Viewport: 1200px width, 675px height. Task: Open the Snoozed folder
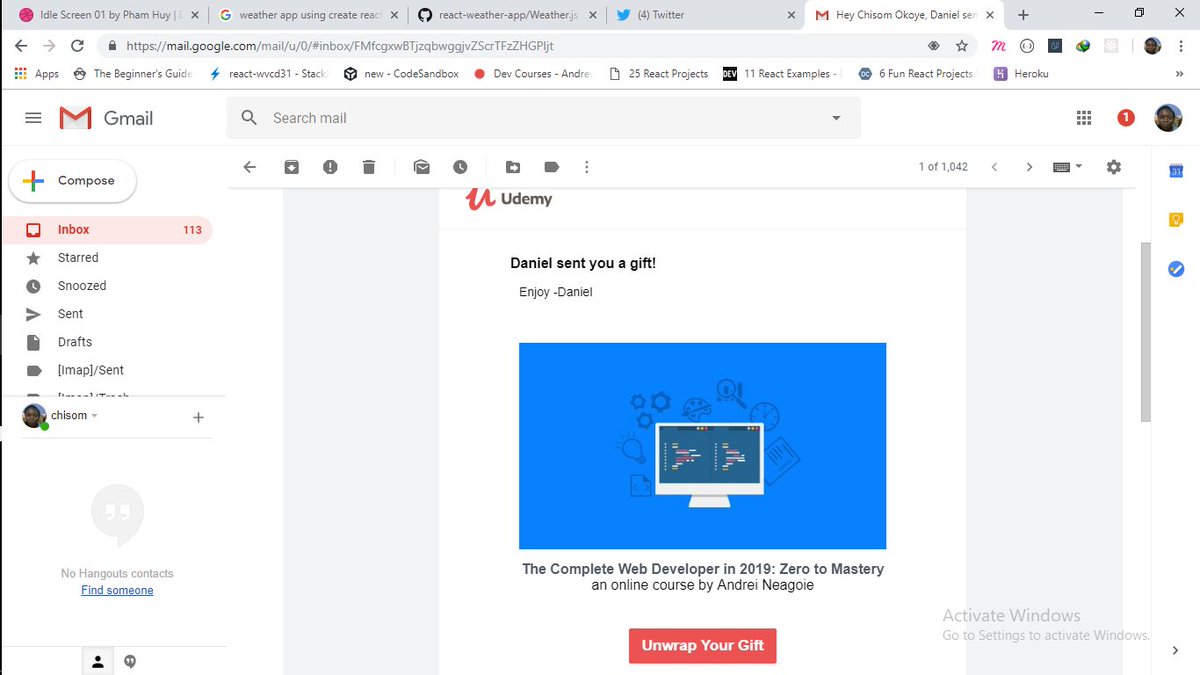click(107, 286)
